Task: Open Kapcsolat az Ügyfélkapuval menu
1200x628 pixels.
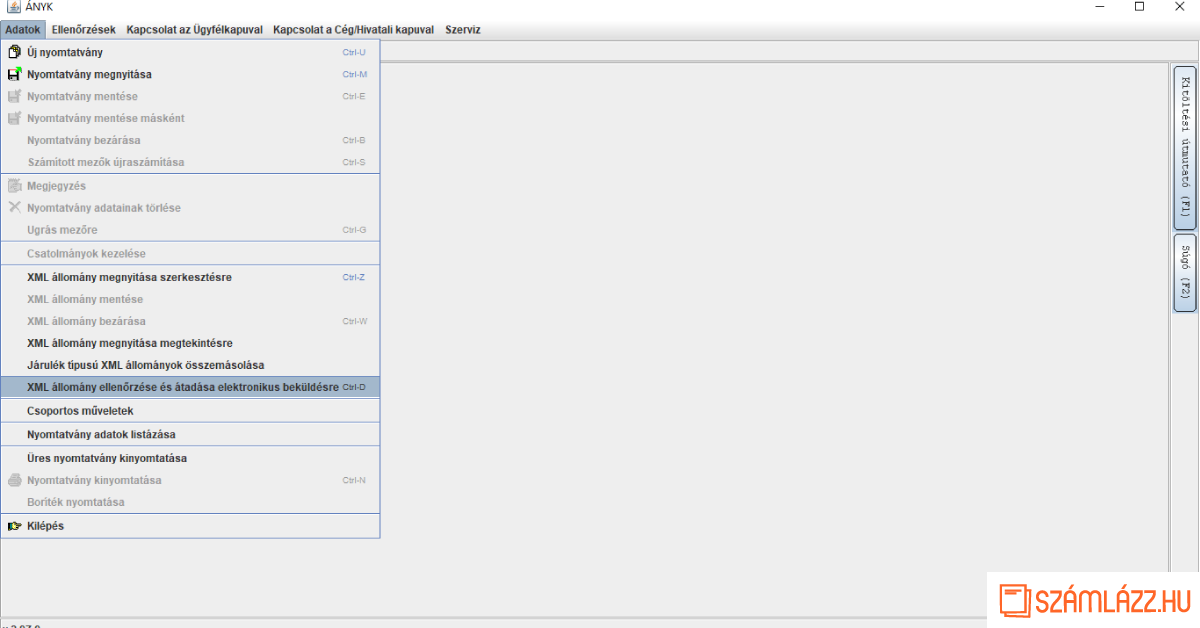Action: (x=194, y=30)
